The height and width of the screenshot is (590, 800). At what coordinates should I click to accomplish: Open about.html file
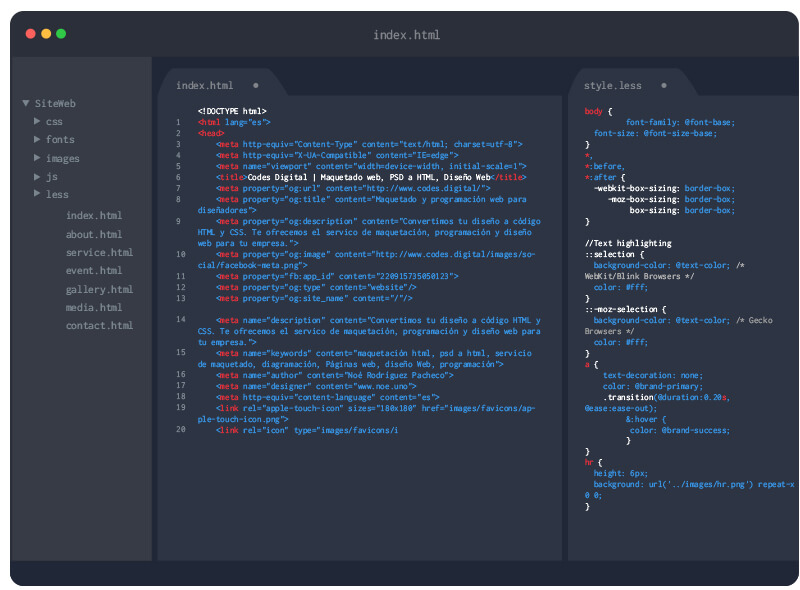[x=94, y=234]
